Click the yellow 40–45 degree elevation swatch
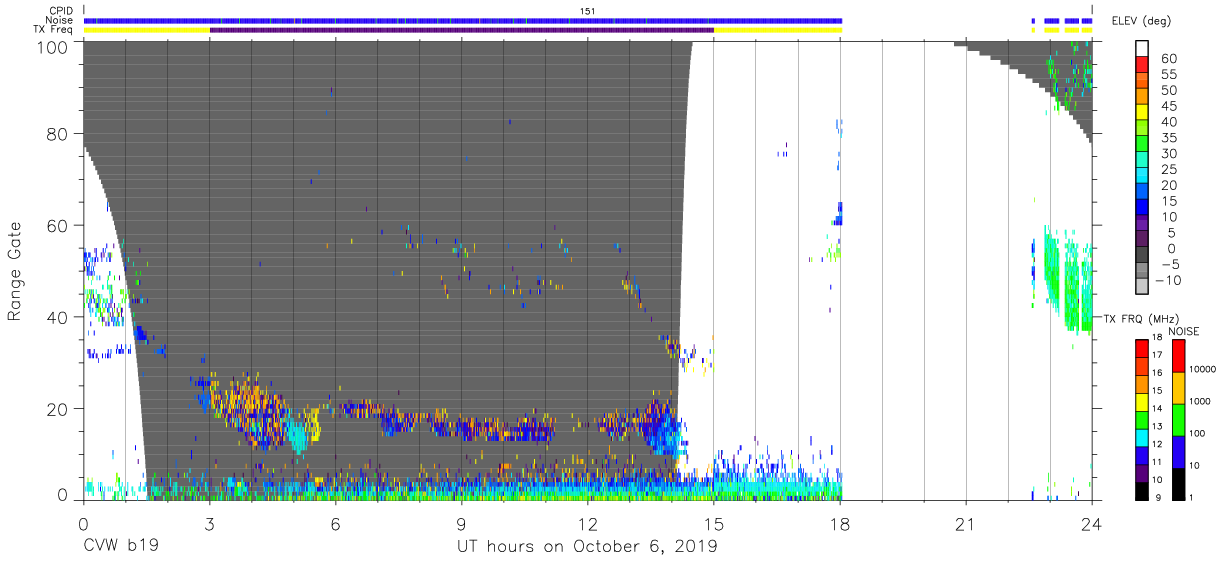1228x567 pixels. tap(1143, 113)
